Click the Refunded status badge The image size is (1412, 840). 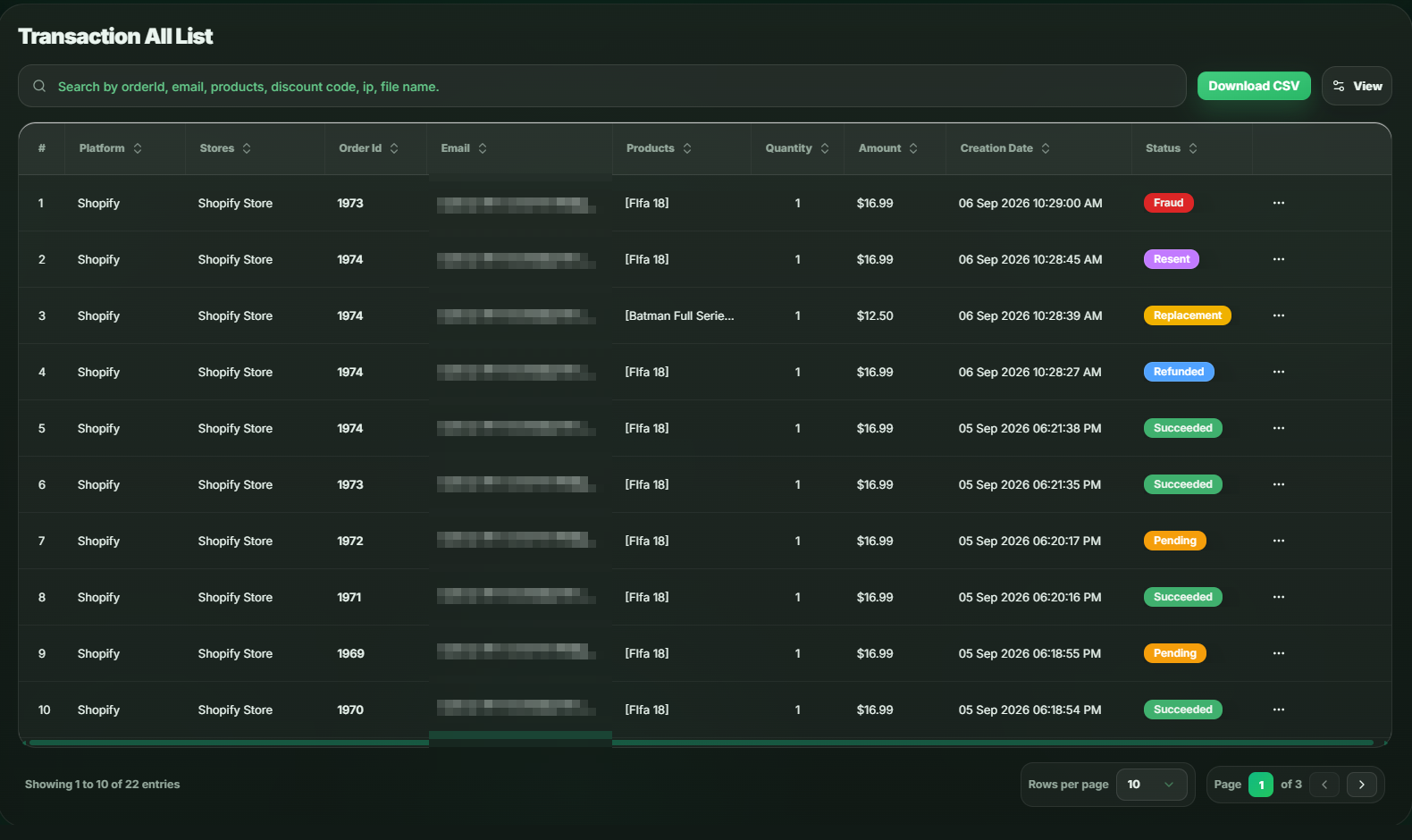pyautogui.click(x=1179, y=372)
